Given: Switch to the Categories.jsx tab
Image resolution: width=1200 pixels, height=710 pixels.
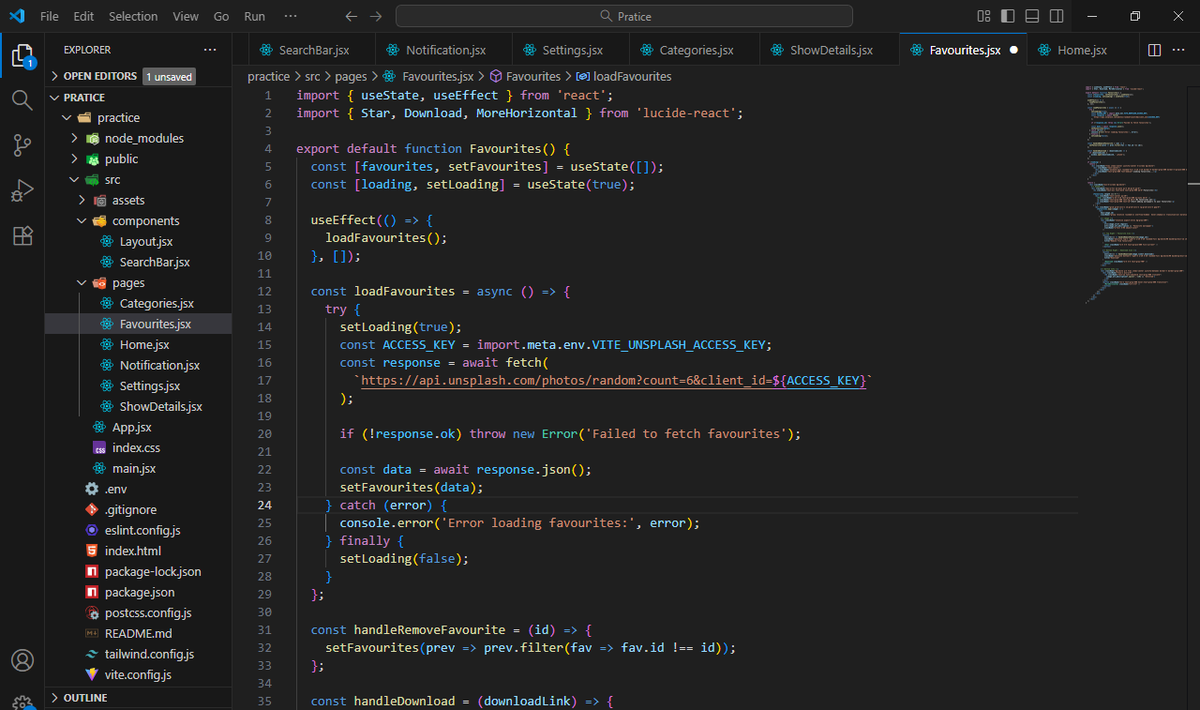Looking at the screenshot, I should (x=696, y=50).
